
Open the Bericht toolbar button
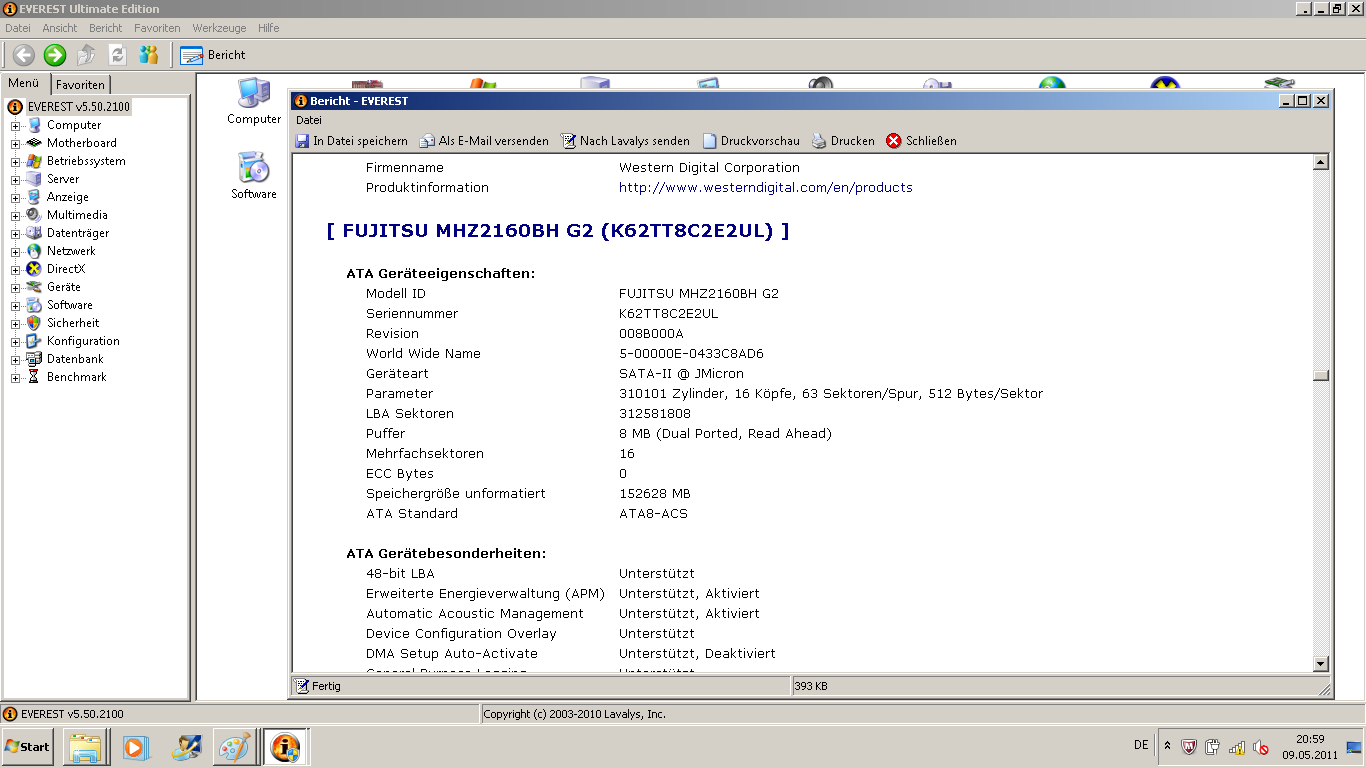[213, 55]
